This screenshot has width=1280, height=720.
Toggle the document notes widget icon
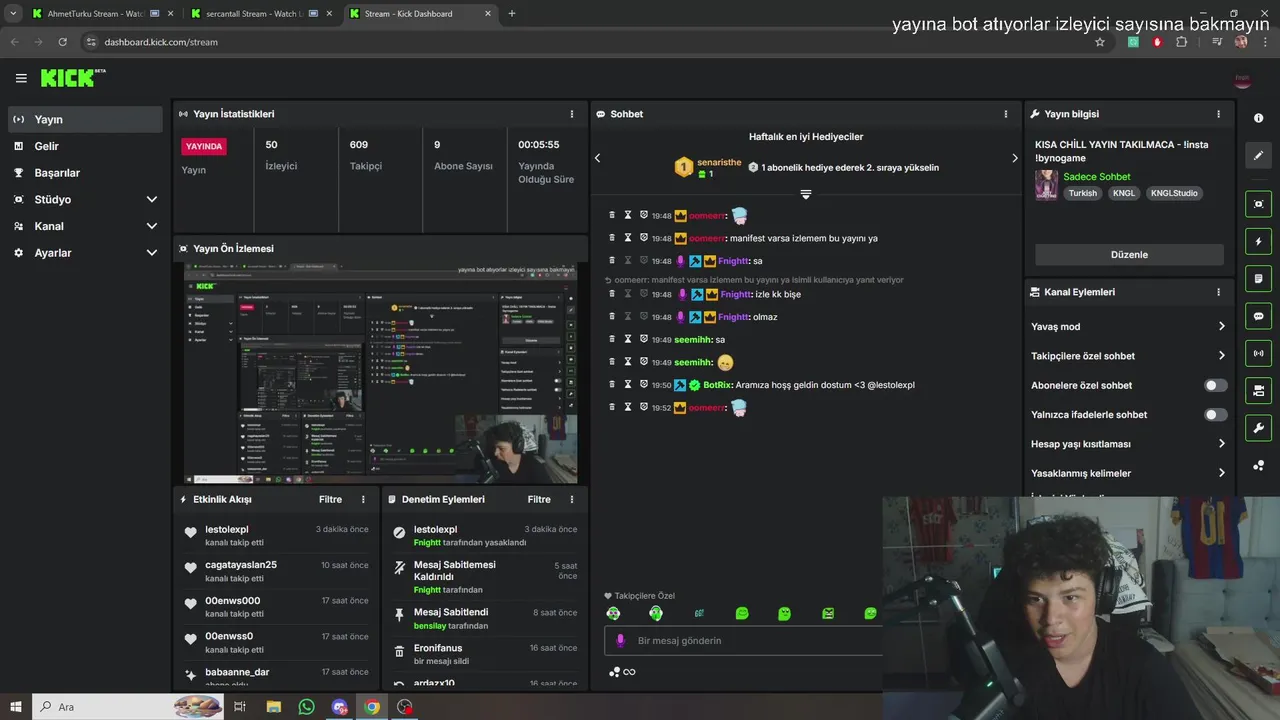click(1258, 279)
